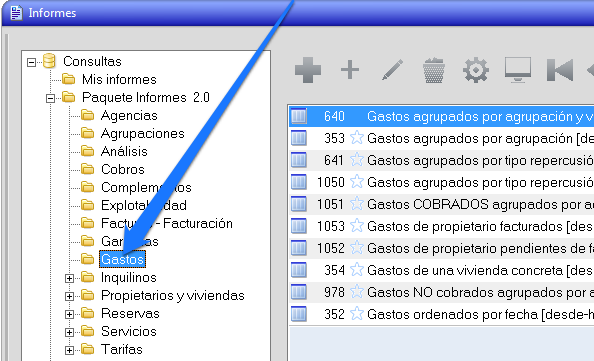Viewport: 594px width, 361px height.
Task: Select the Cobros tree item
Action: [123, 169]
